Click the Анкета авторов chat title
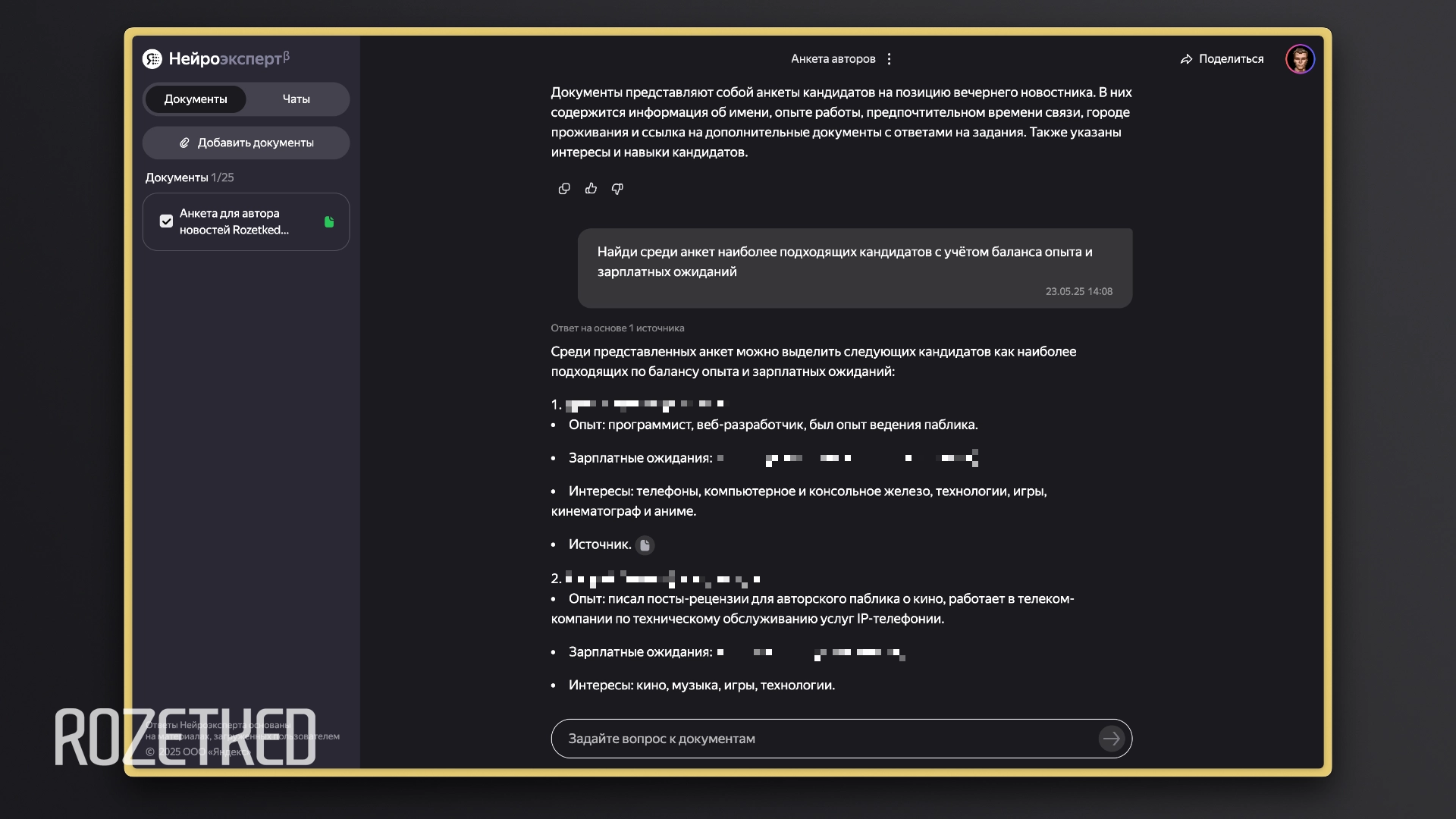Screen dimensions: 1456x819 [833, 59]
